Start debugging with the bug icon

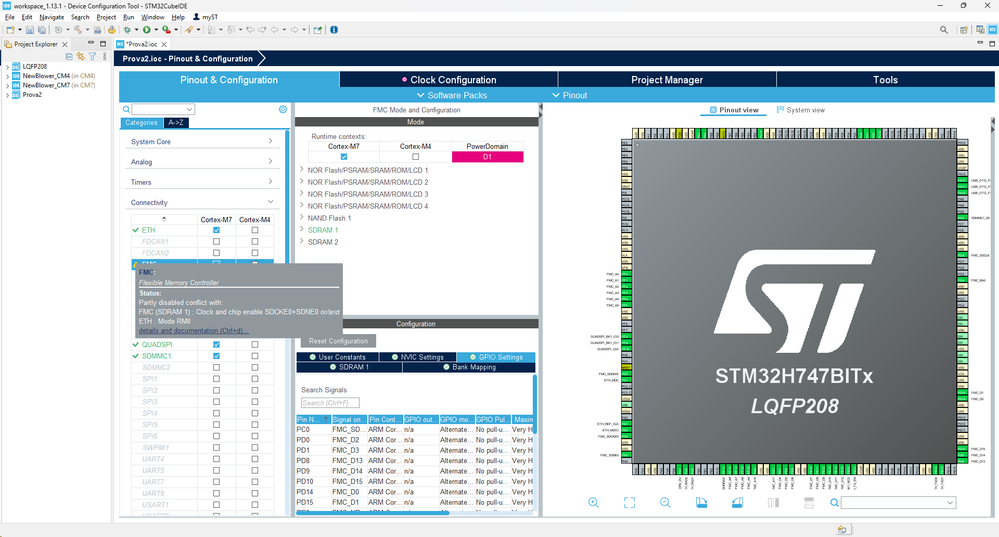tap(127, 29)
